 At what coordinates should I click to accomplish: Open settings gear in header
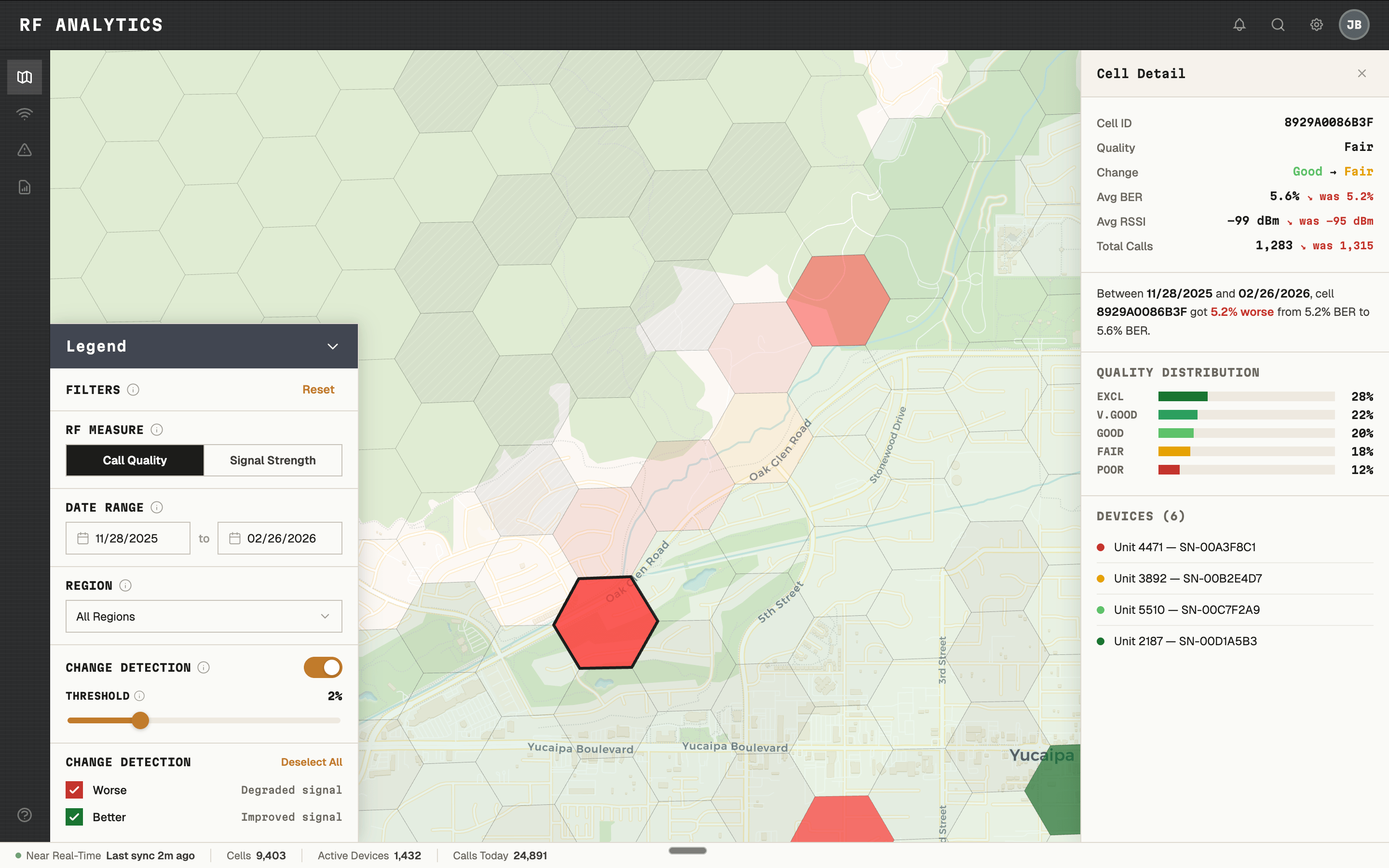(x=1316, y=25)
